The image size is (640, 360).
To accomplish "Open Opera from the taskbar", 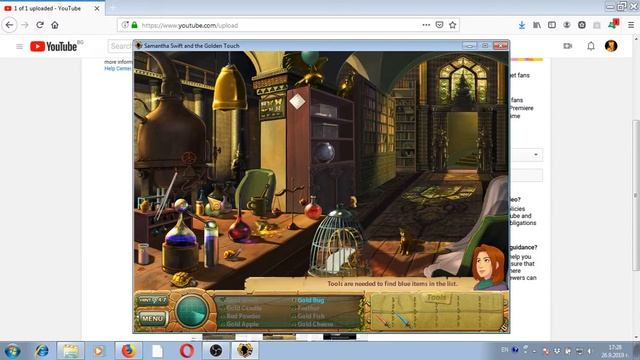I will (x=187, y=351).
